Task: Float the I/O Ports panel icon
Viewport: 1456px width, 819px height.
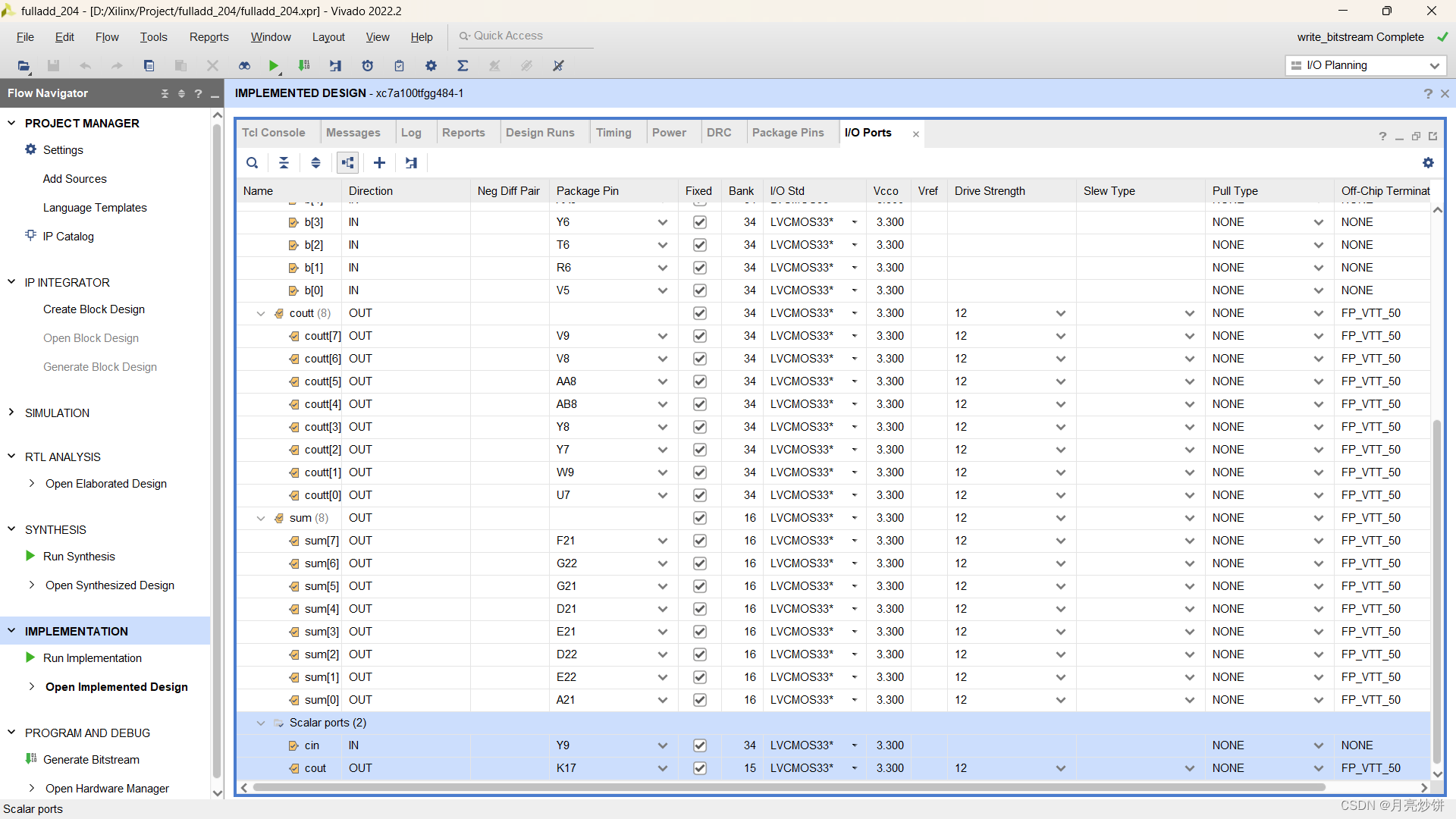Action: pyautogui.click(x=1416, y=136)
